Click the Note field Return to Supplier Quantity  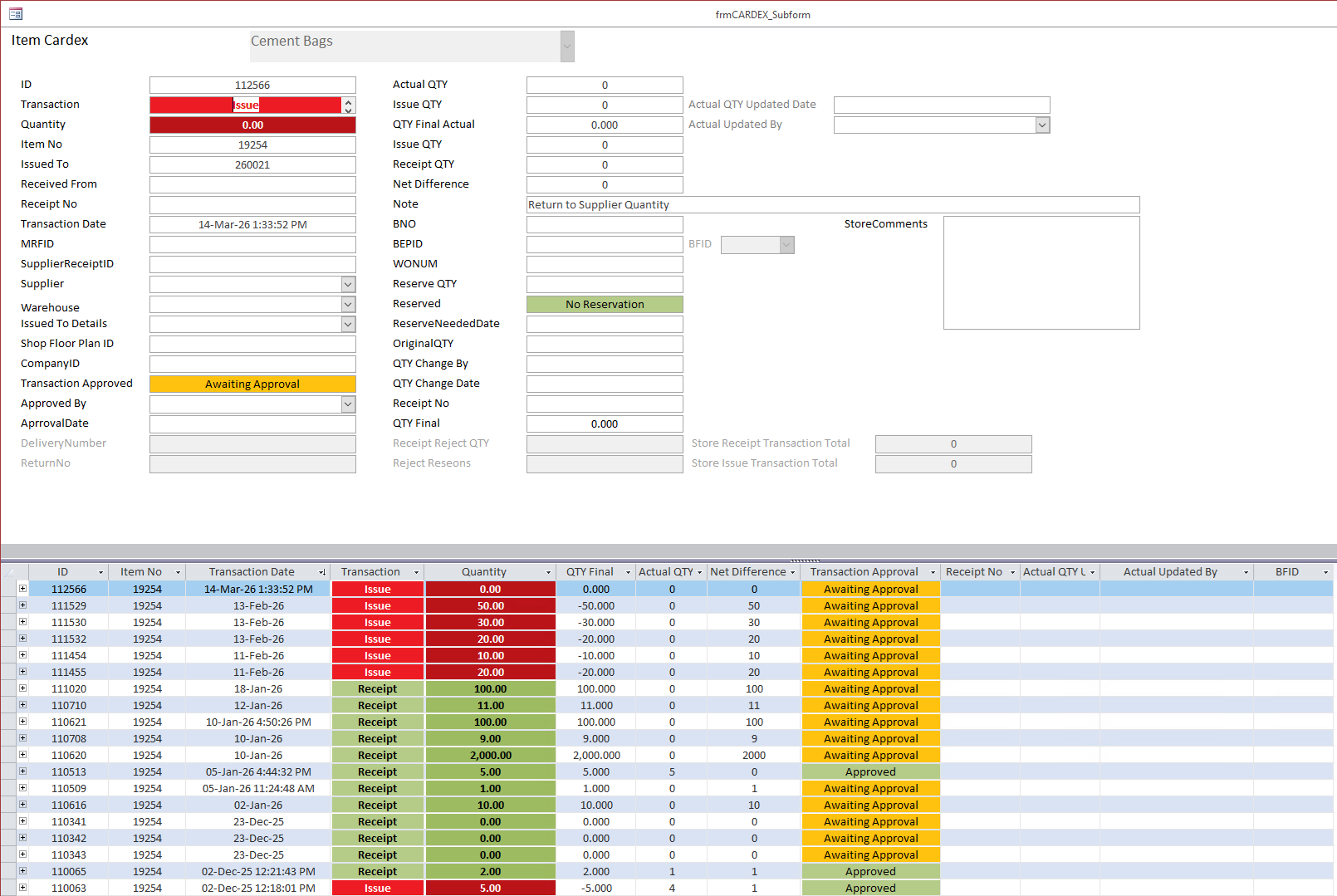coord(833,204)
